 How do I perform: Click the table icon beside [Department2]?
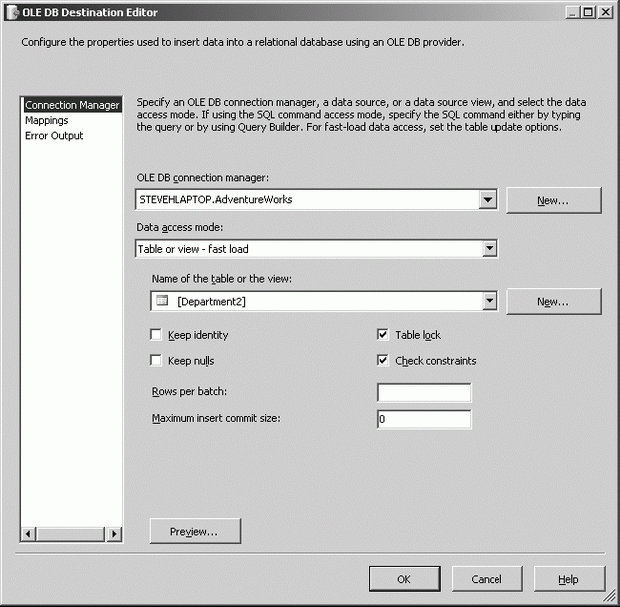[x=162, y=301]
